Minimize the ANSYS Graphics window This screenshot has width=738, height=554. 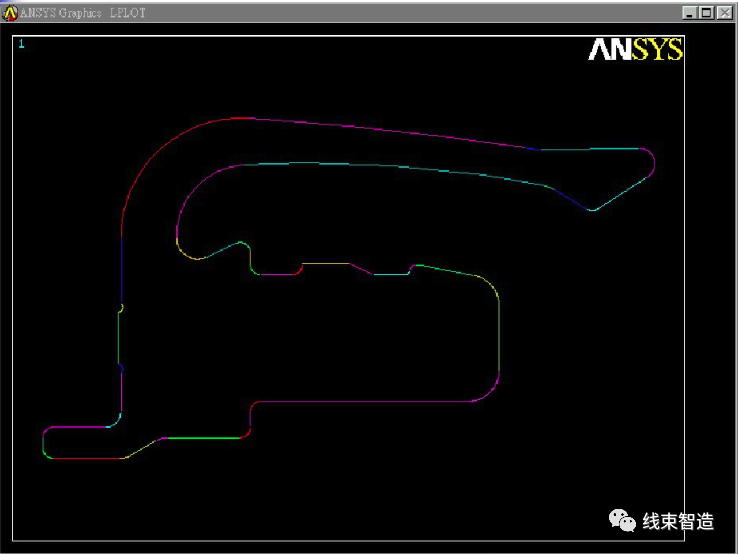(x=690, y=13)
